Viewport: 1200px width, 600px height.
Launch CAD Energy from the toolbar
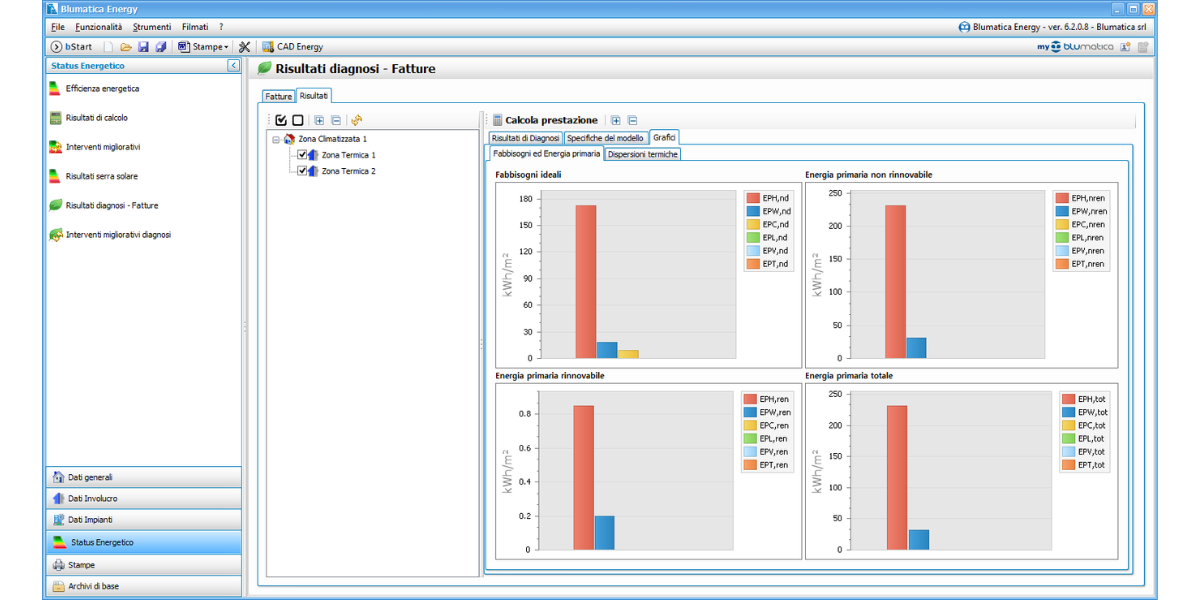point(292,47)
